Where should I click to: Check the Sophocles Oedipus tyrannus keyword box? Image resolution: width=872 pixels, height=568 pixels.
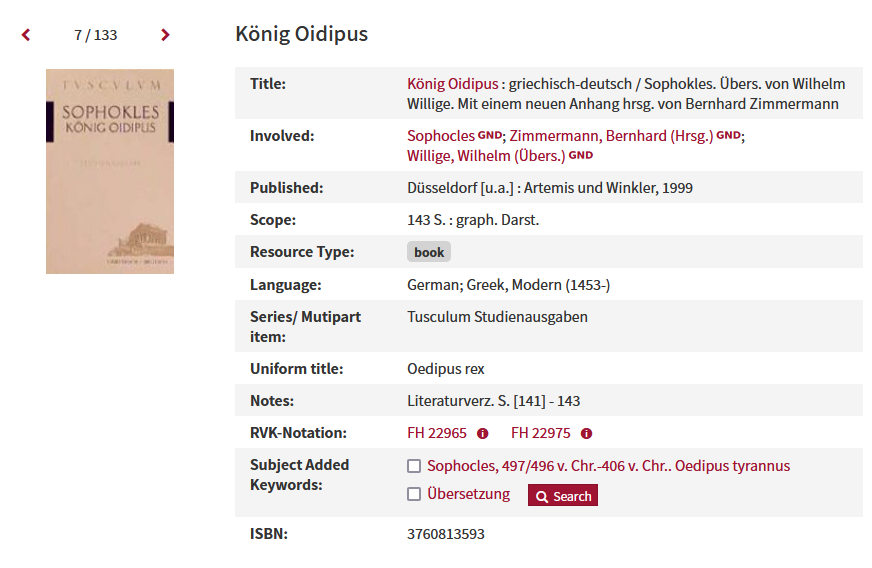pos(414,466)
